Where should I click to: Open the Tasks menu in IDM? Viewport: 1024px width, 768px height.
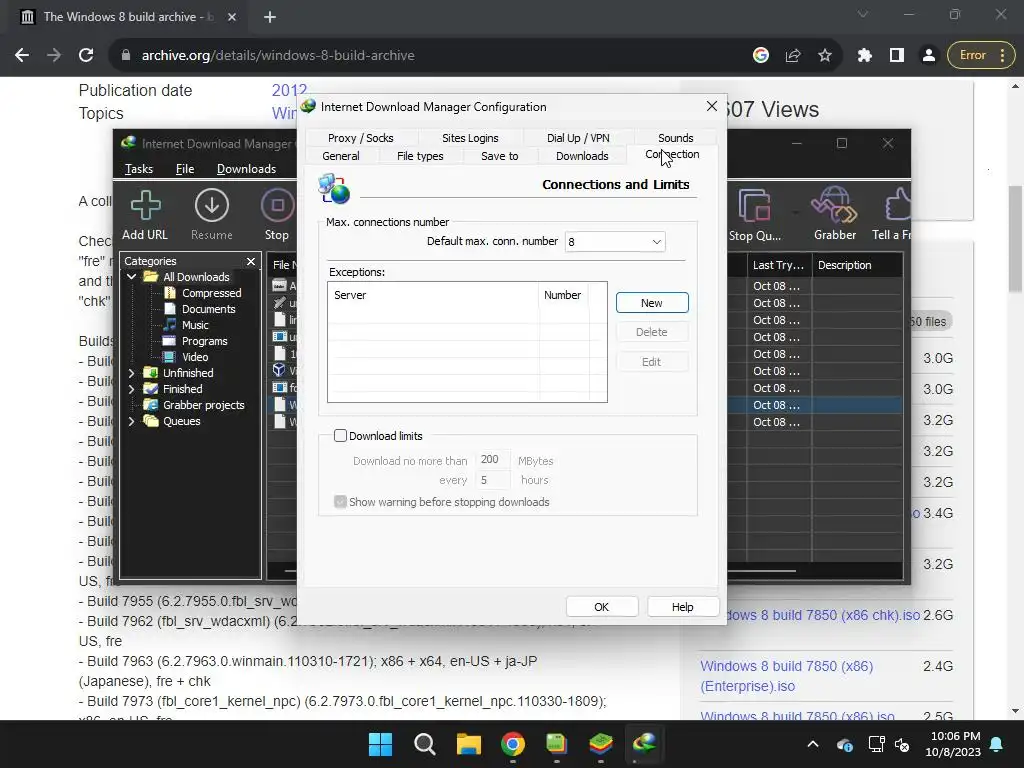pos(138,168)
